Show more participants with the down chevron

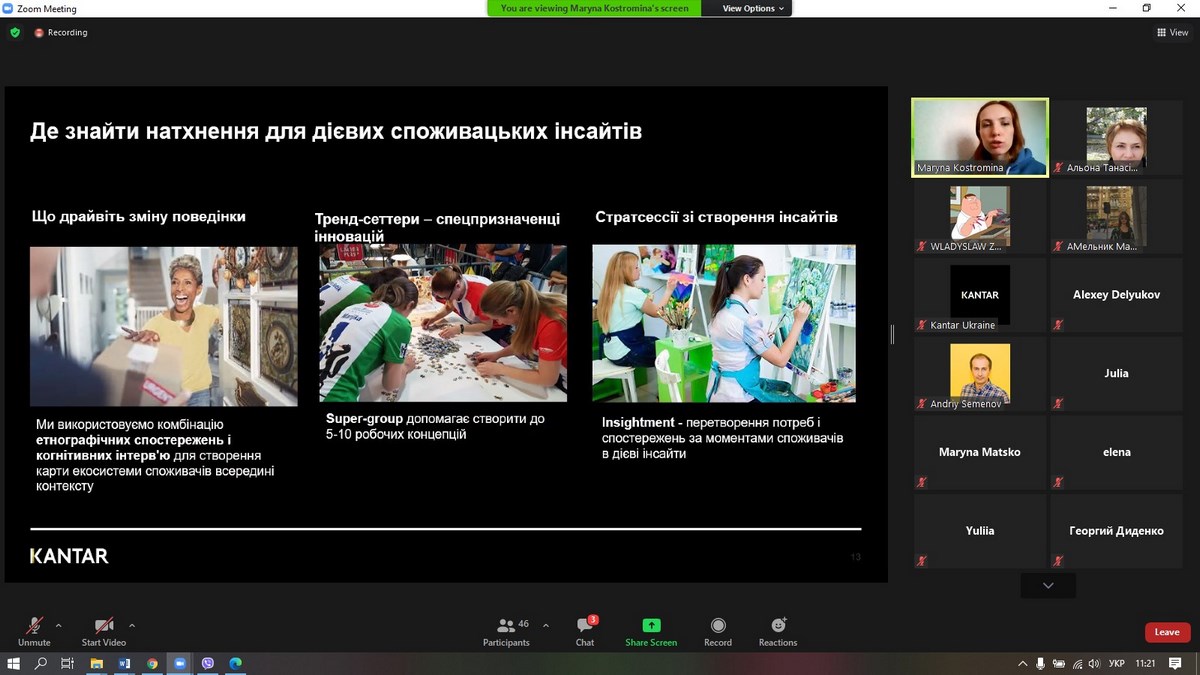1048,585
